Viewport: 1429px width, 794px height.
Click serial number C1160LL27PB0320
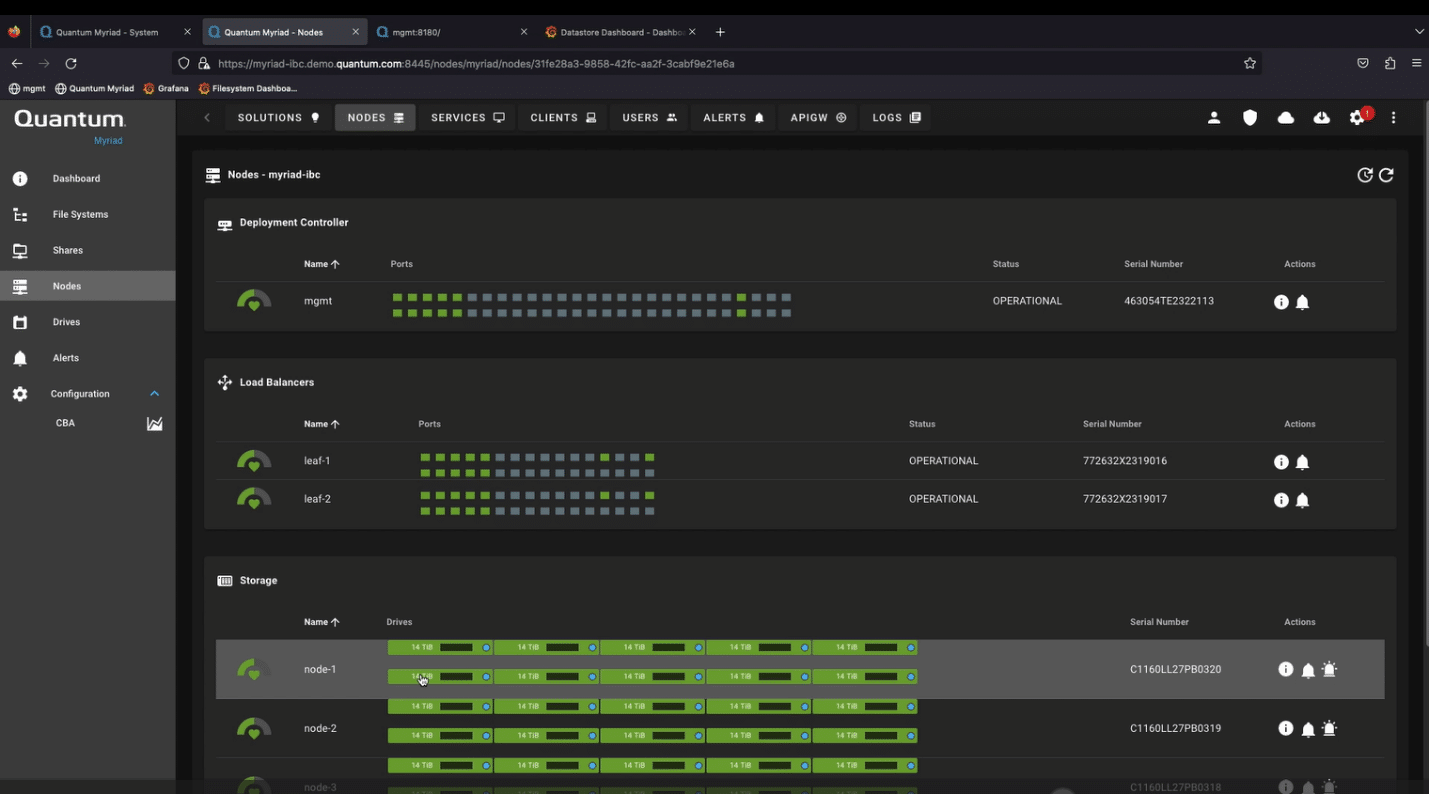[1176, 670]
